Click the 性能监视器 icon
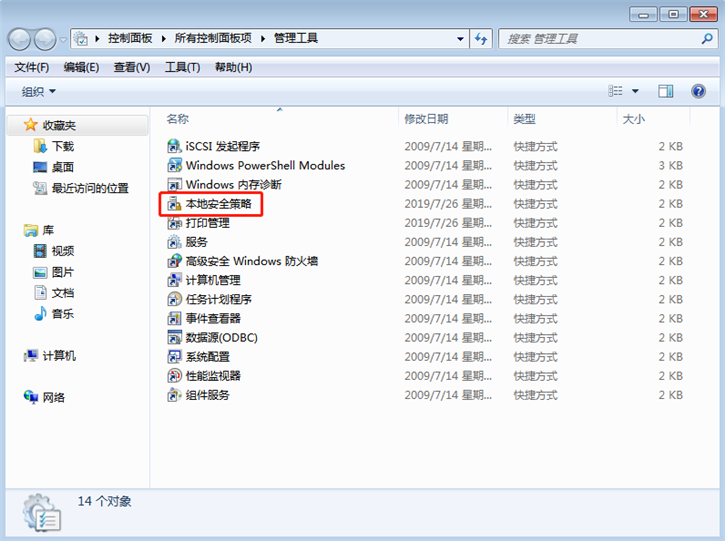Screen dimensions: 725x541 click(x=175, y=376)
